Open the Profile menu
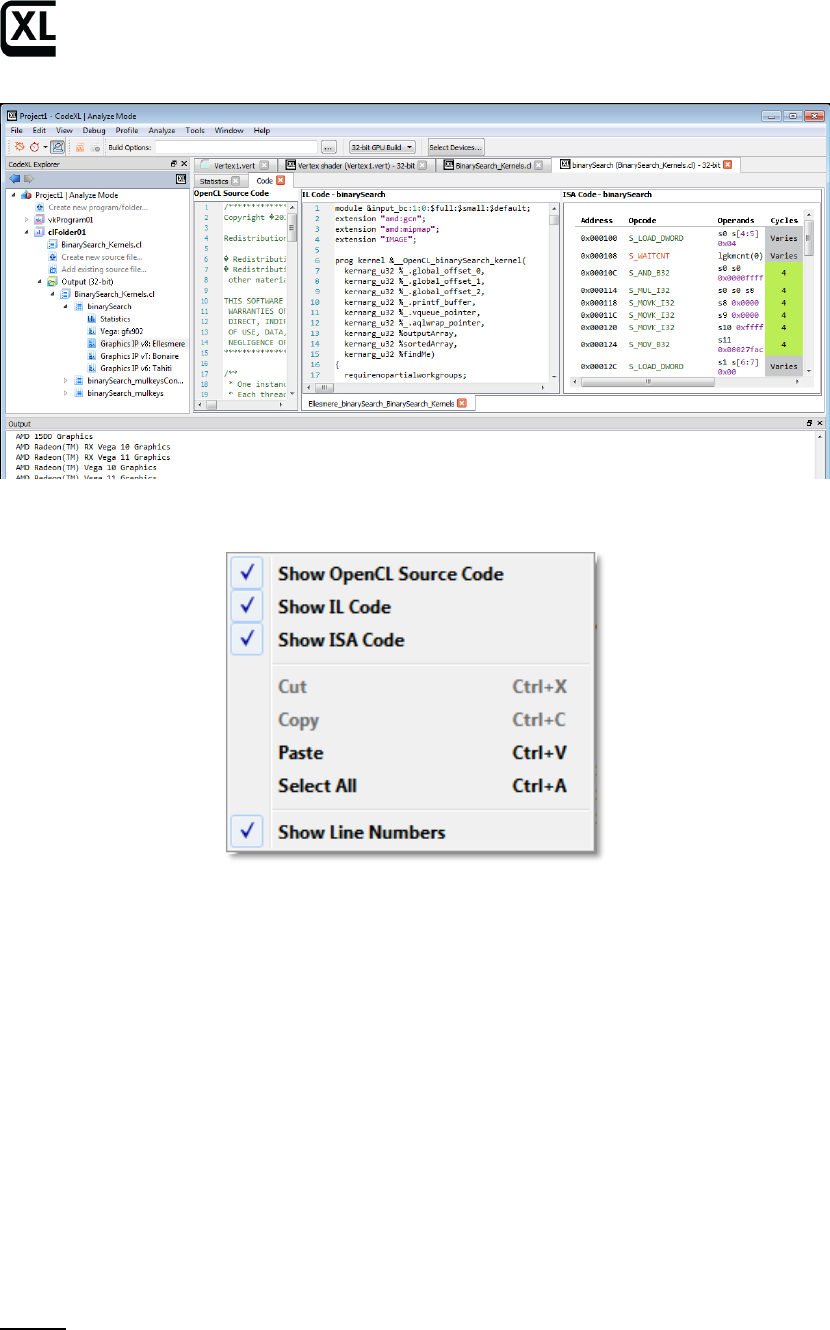 pyautogui.click(x=127, y=131)
